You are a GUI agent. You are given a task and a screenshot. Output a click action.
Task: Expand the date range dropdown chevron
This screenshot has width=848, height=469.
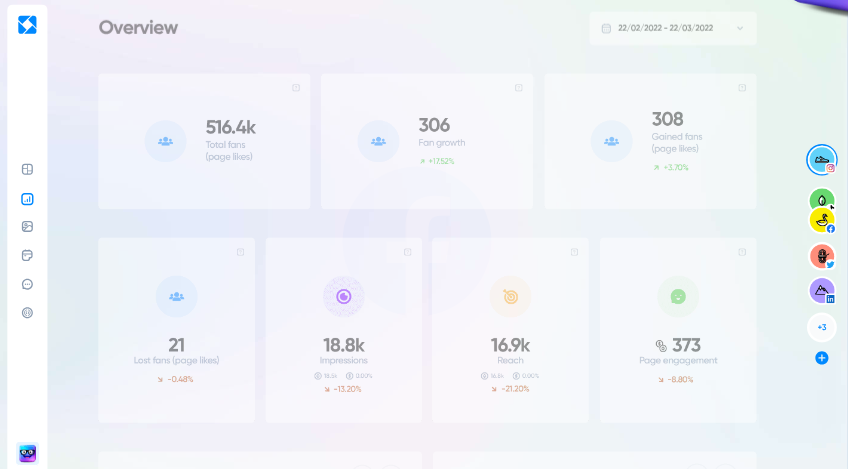[740, 28]
